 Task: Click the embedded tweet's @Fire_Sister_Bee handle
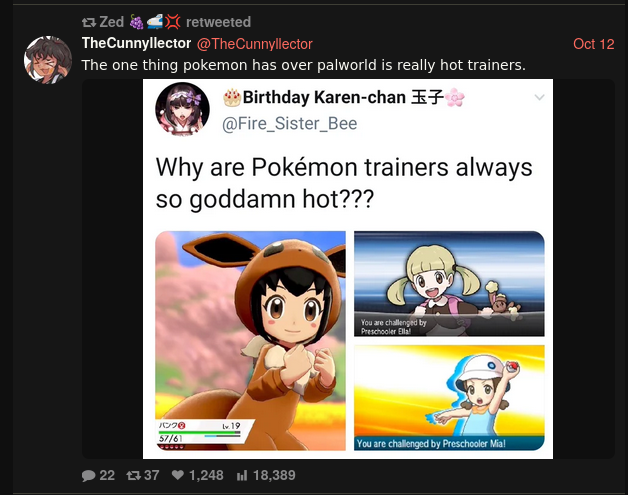click(x=290, y=123)
